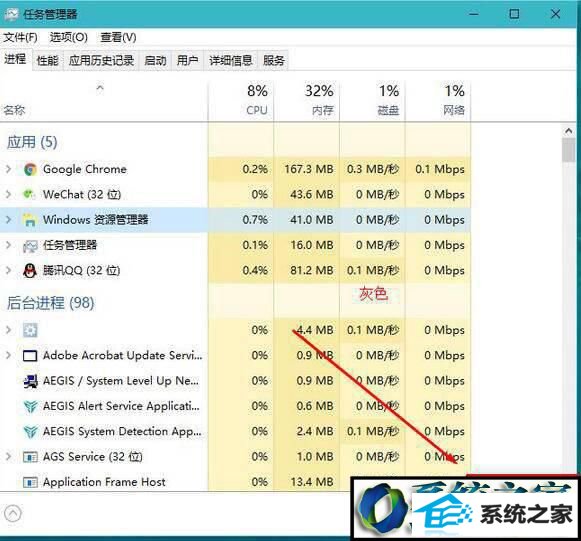This screenshot has height=541, width=581.
Task: Click the scrollbar up arrow
Action: pyautogui.click(x=568, y=131)
